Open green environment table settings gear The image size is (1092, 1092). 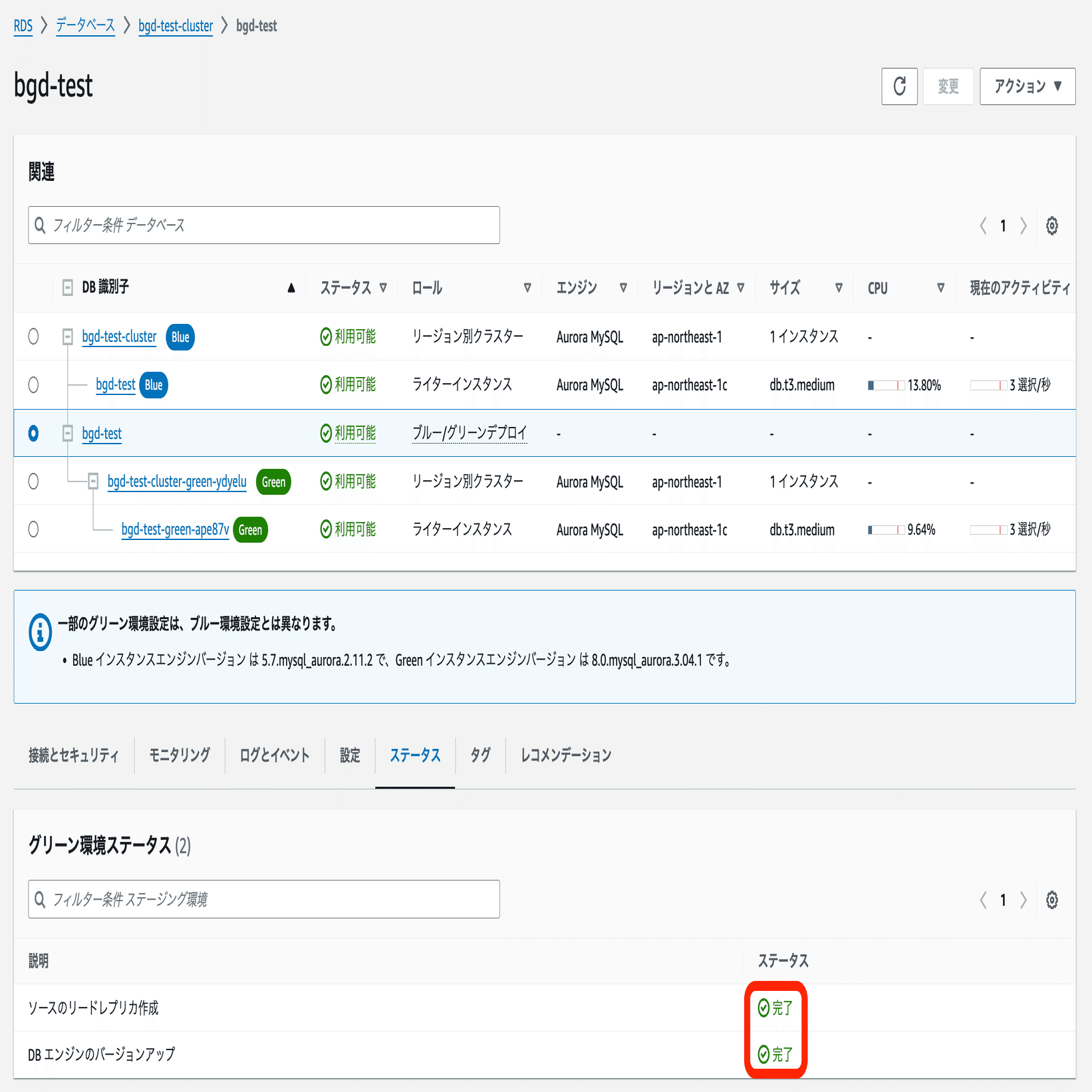(x=1051, y=900)
